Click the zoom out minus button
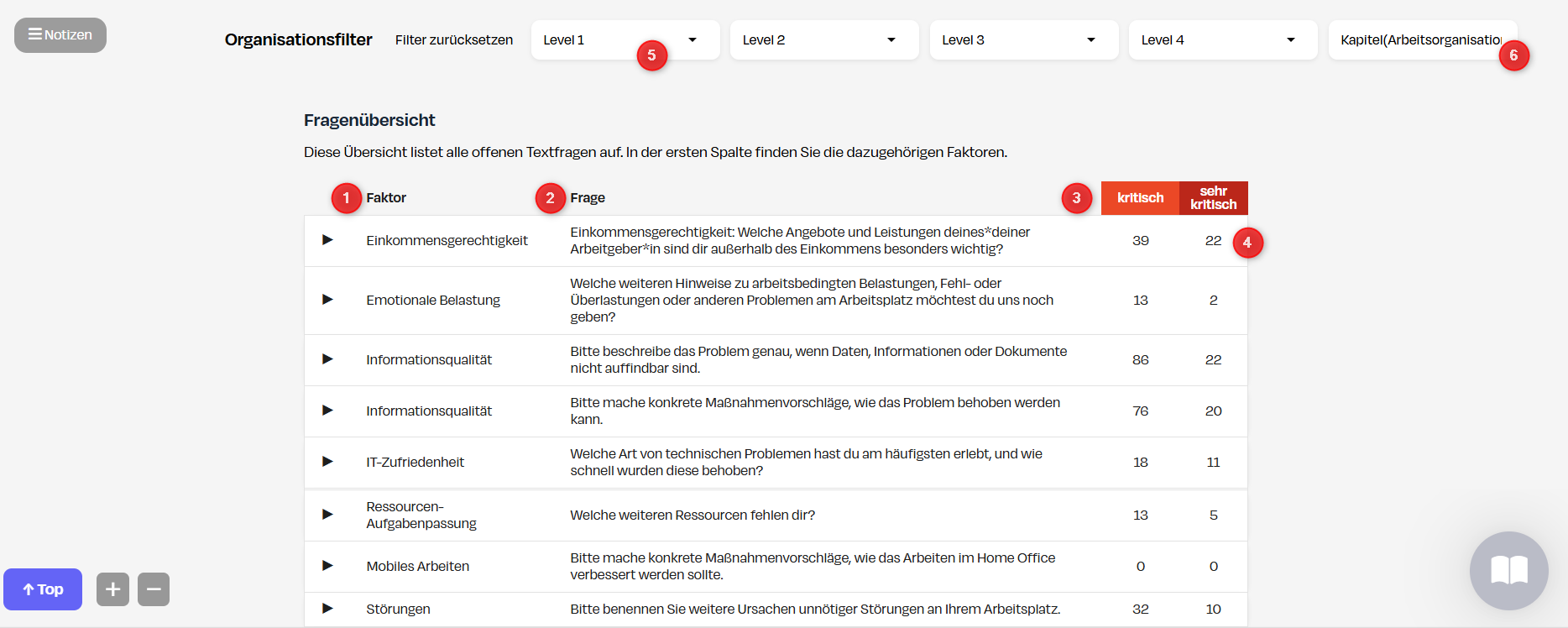The height and width of the screenshot is (628, 1568). (154, 589)
